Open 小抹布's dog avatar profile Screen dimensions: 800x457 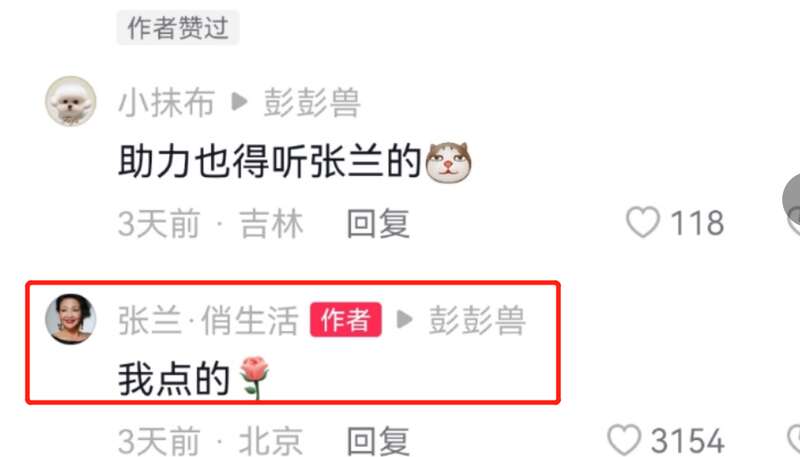[70, 101]
